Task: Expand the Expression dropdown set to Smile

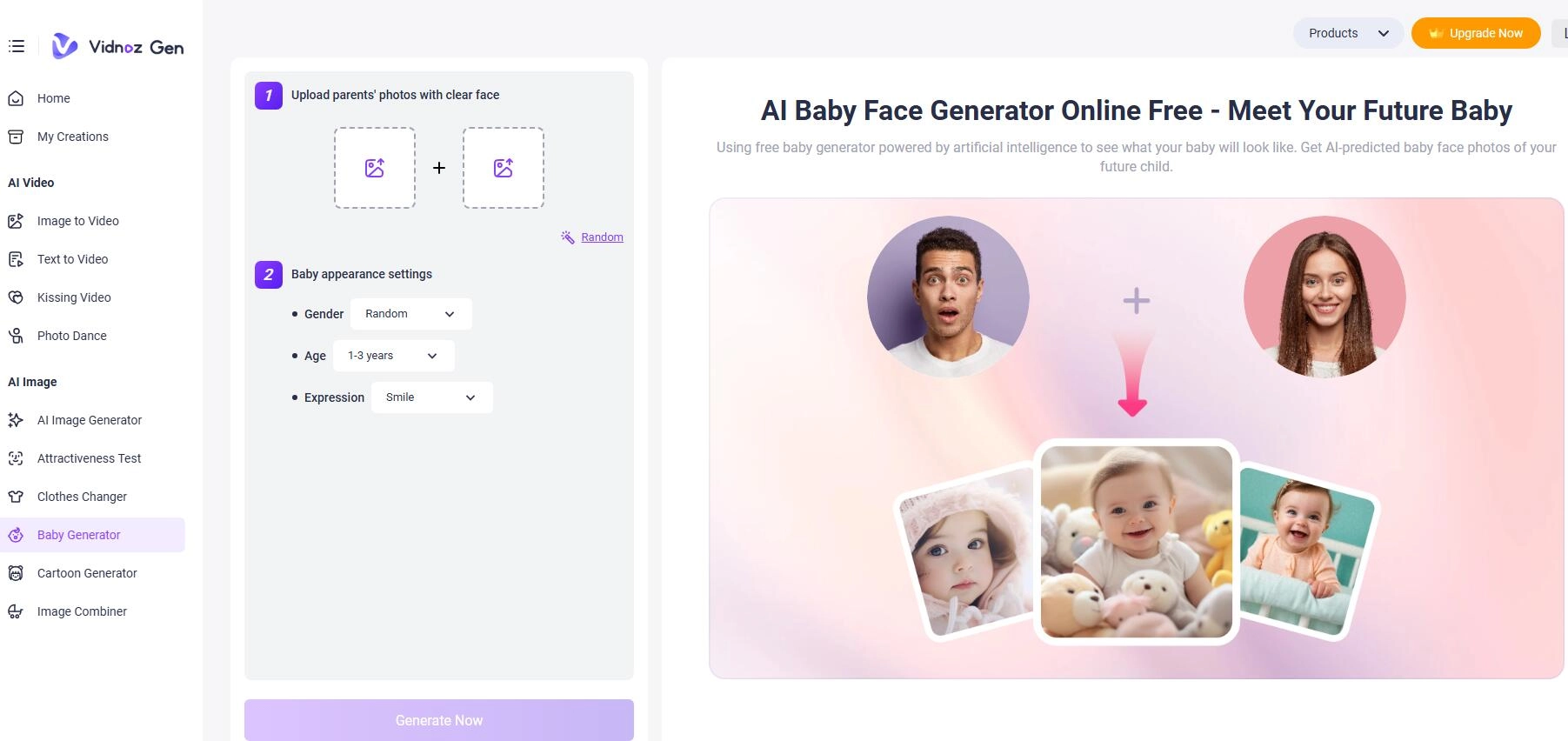Action: pyautogui.click(x=432, y=397)
